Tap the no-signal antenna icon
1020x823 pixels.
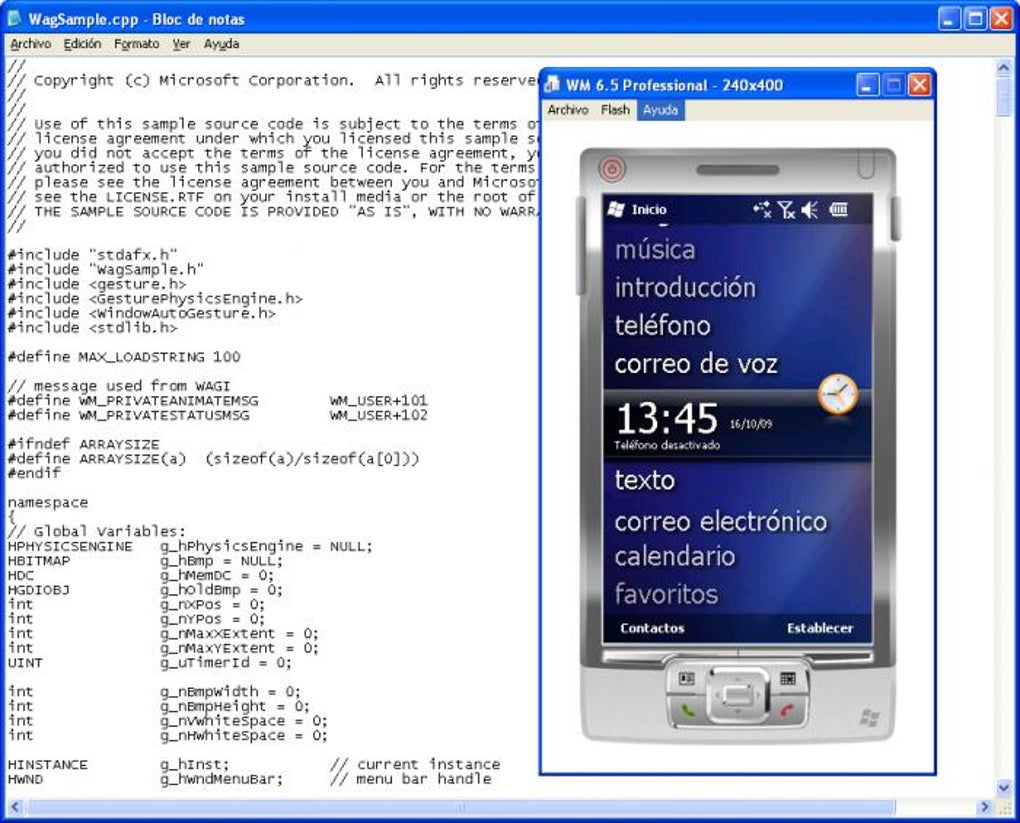coord(786,209)
